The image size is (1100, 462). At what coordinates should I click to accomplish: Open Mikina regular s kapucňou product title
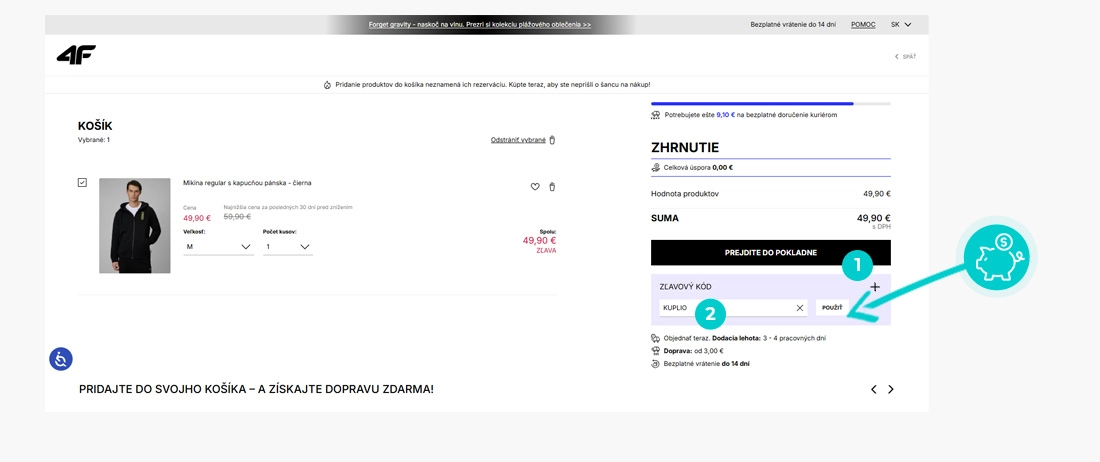pyautogui.click(x=247, y=183)
